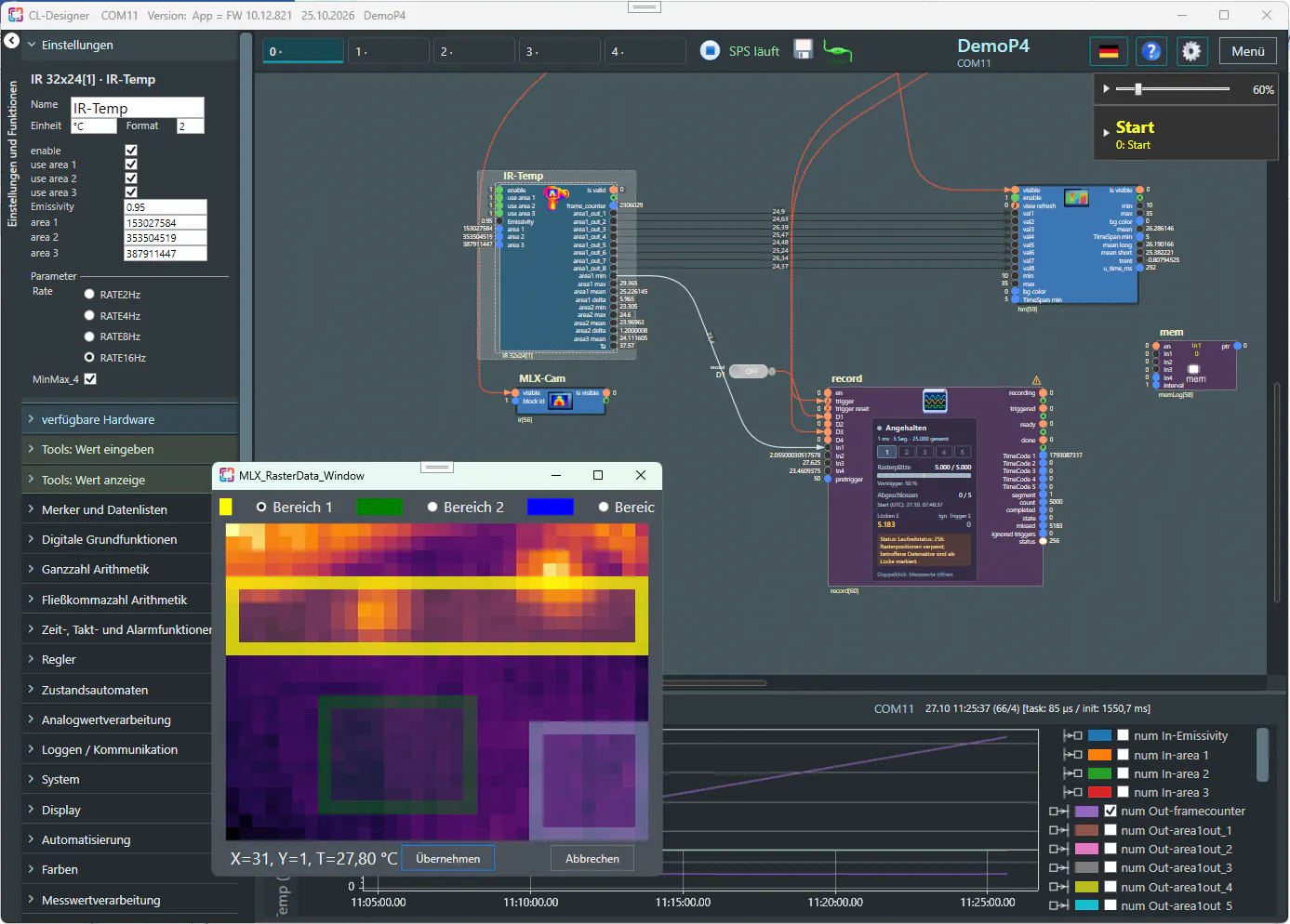This screenshot has height=924, width=1290.
Task: Expand the verfügbare Hardware section
Action: (x=129, y=419)
